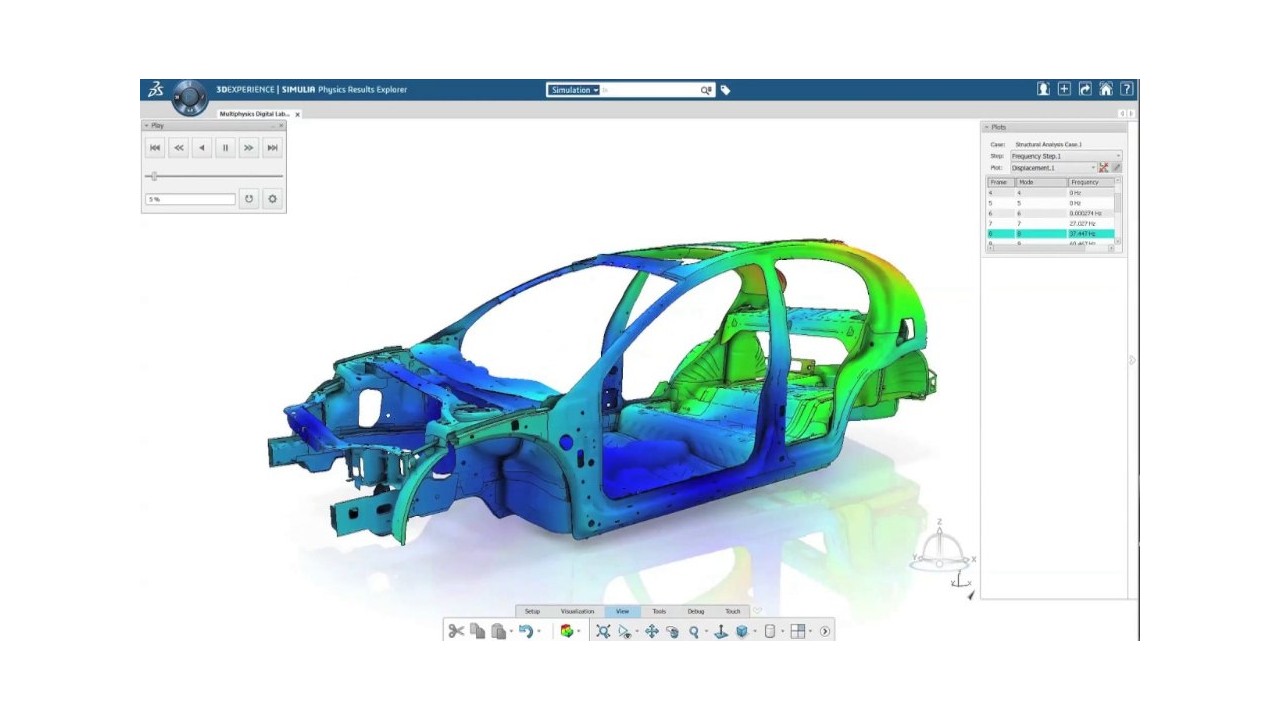The image size is (1280, 720).
Task: Open the compass in header
Action: coord(189,98)
